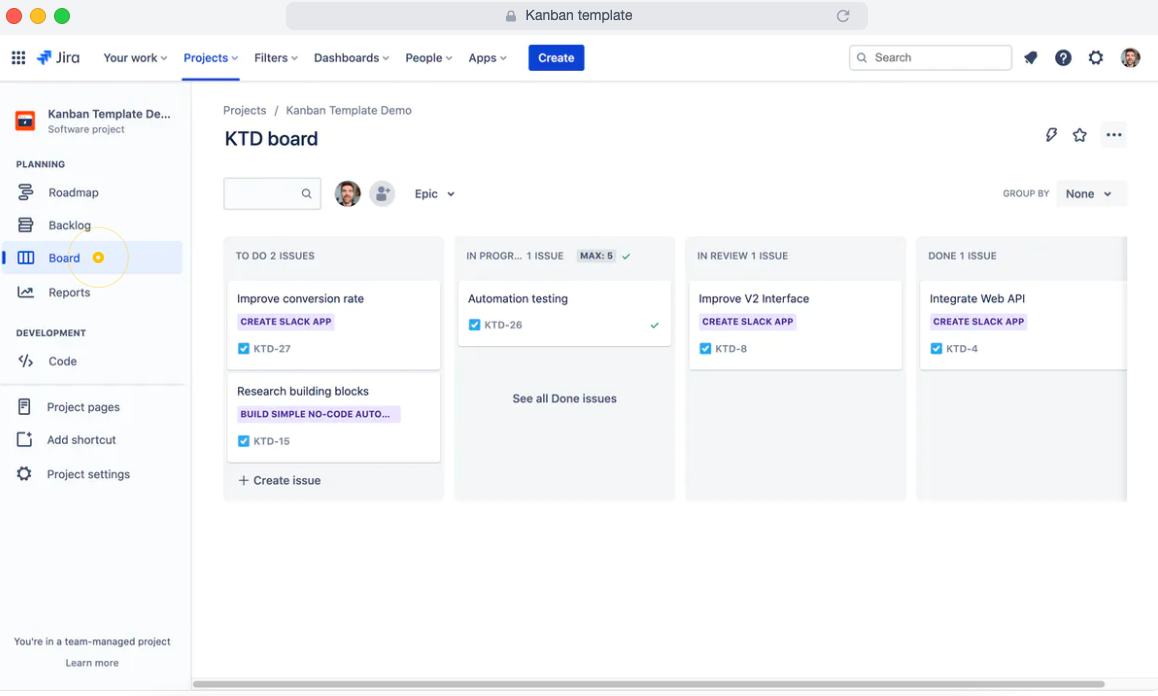
Task: Expand the Projects menu
Action: pyautogui.click(x=210, y=58)
